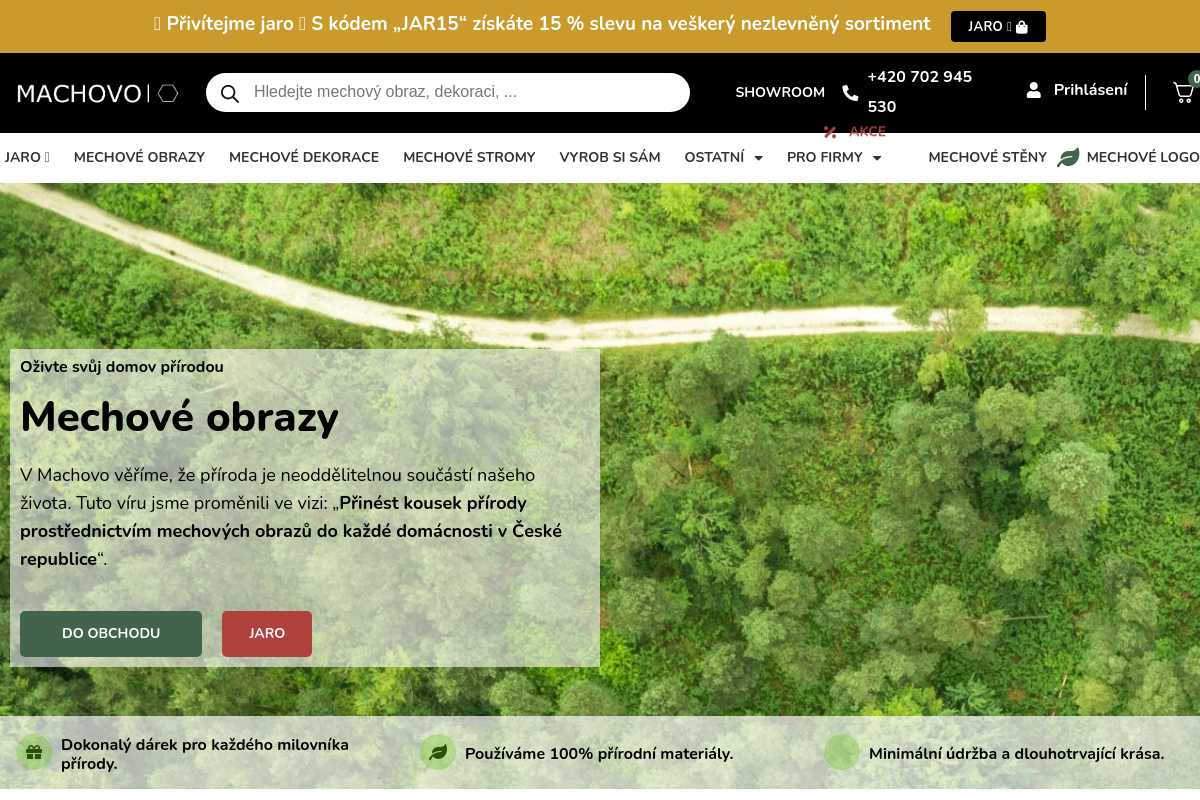The image size is (1200, 800).
Task: Open Mechové stěny menu item
Action: (988, 157)
